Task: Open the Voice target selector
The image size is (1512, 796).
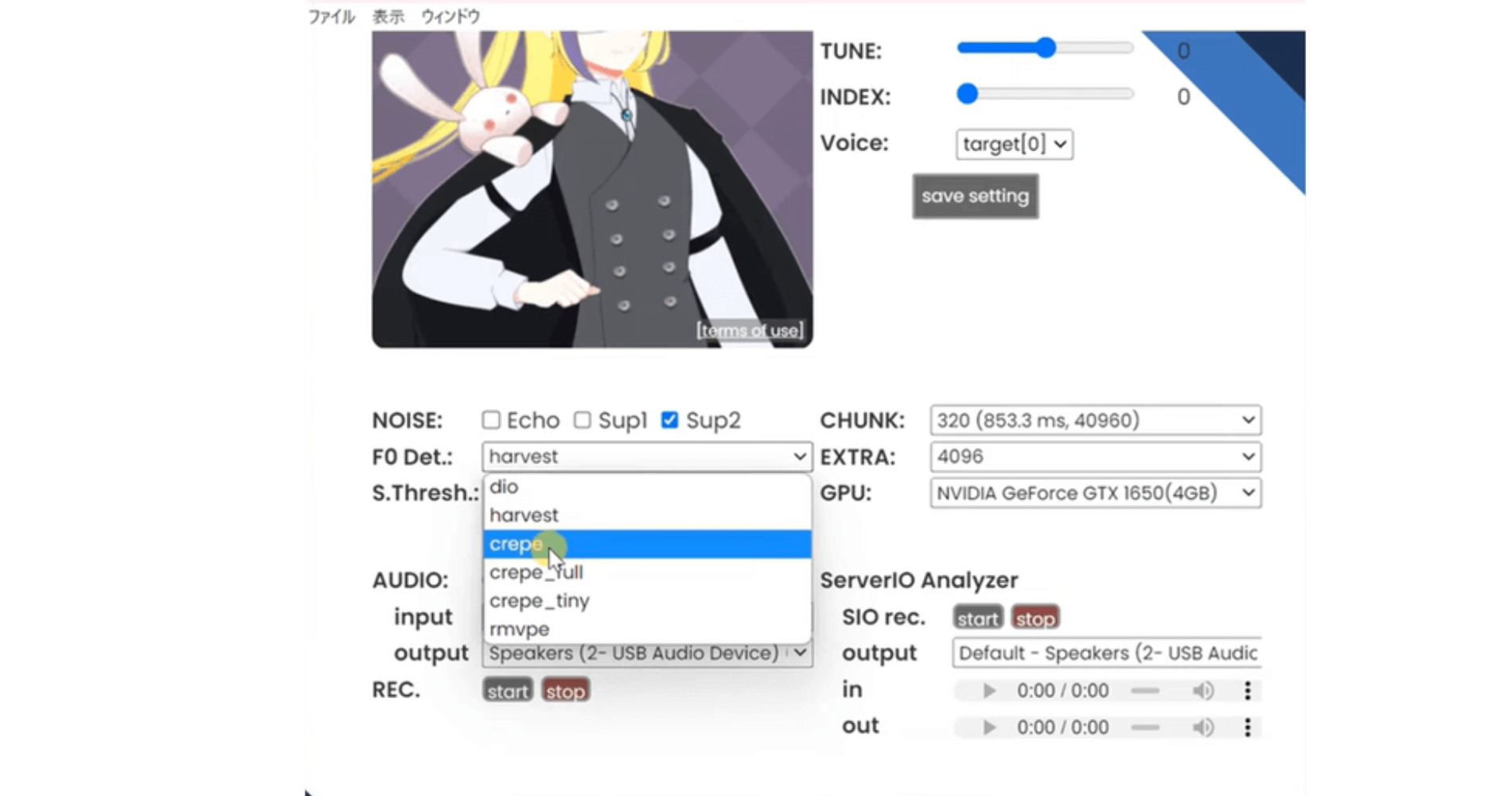Action: click(1013, 144)
